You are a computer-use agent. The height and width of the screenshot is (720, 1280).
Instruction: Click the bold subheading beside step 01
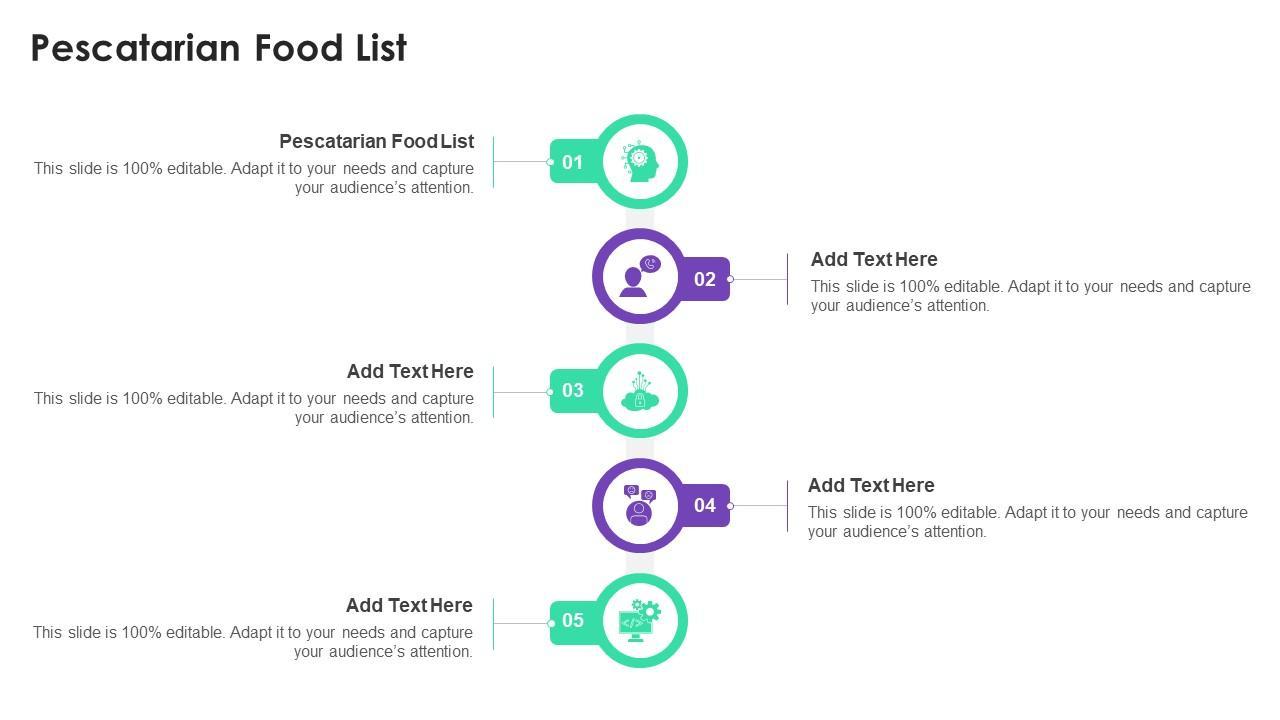pos(376,141)
